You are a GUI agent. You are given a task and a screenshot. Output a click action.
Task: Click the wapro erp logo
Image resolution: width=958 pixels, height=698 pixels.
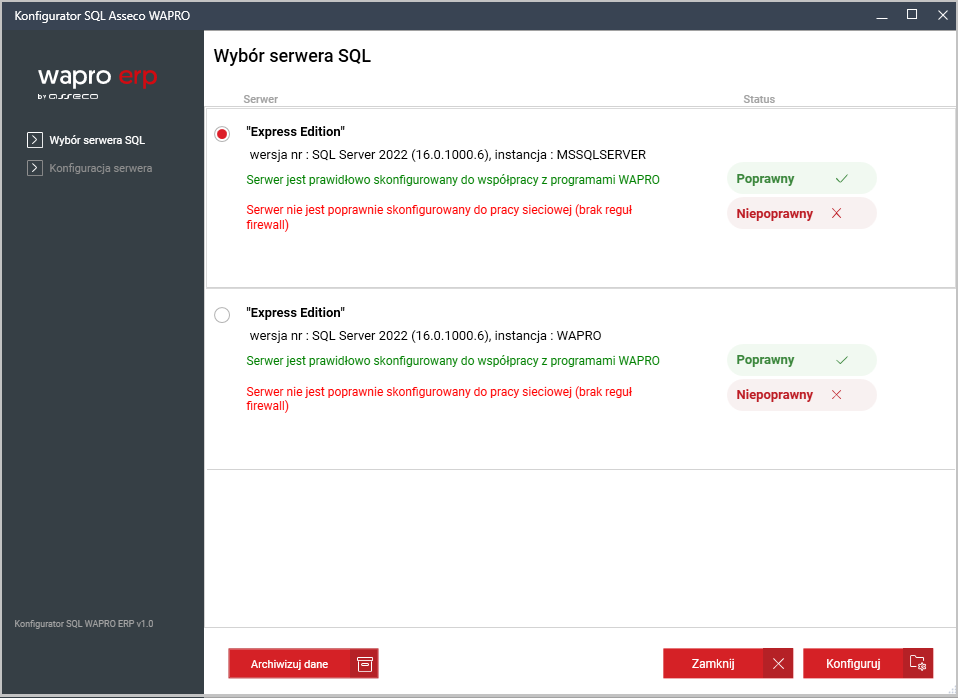97,81
